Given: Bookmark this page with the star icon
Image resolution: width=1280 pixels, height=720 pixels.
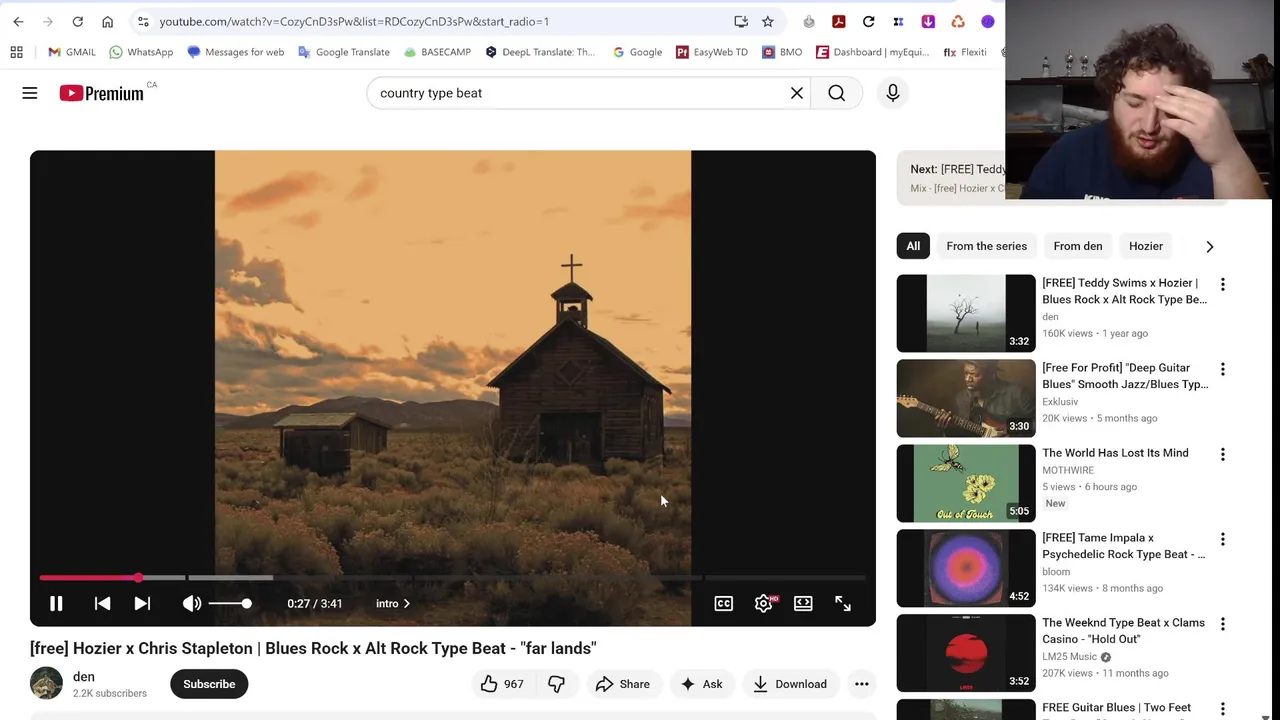Looking at the screenshot, I should [x=767, y=21].
